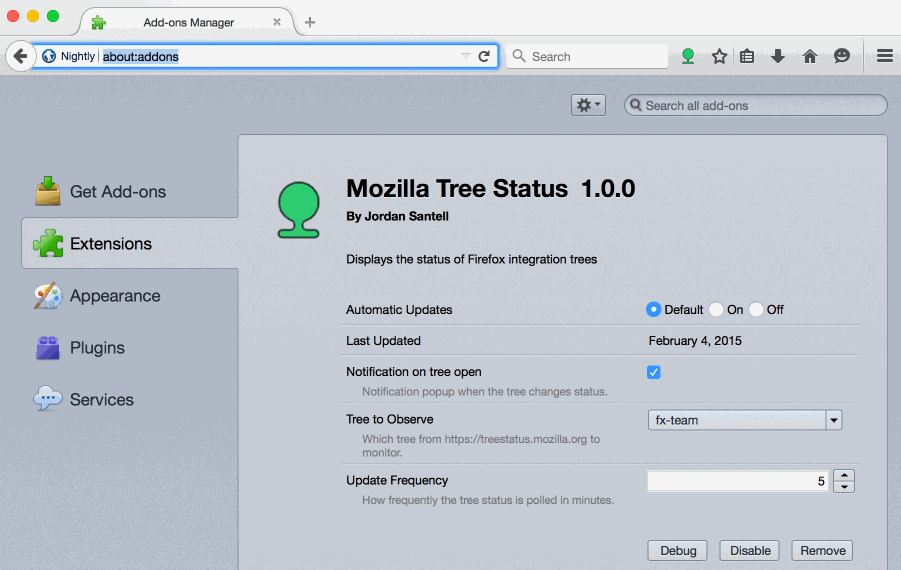Show bookmarks list icon
Image resolution: width=901 pixels, height=570 pixels.
(x=747, y=56)
